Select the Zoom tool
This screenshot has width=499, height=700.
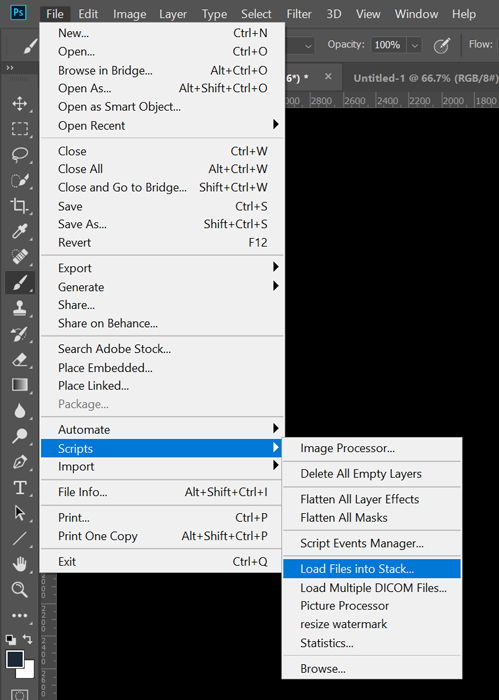point(19,589)
